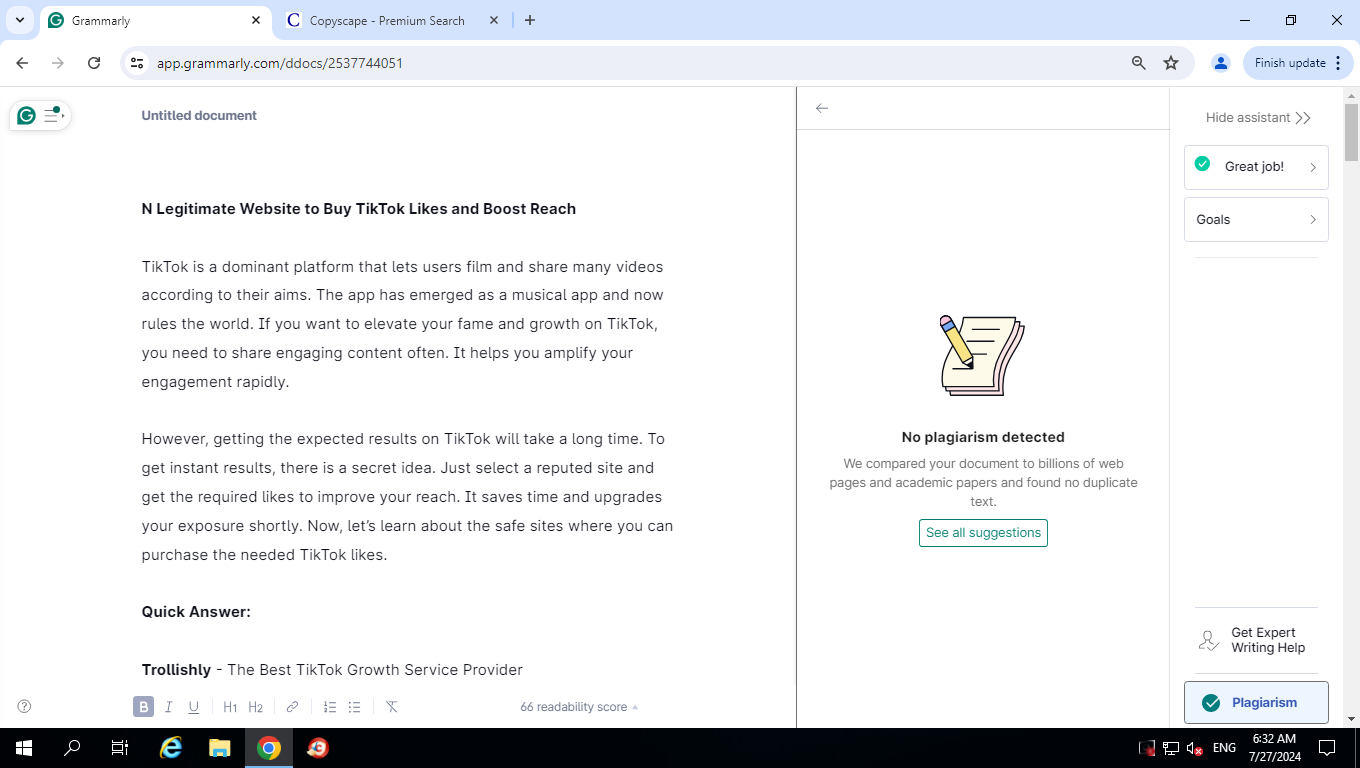The width and height of the screenshot is (1360, 768).
Task: Go forward in browser history
Action: [58, 63]
